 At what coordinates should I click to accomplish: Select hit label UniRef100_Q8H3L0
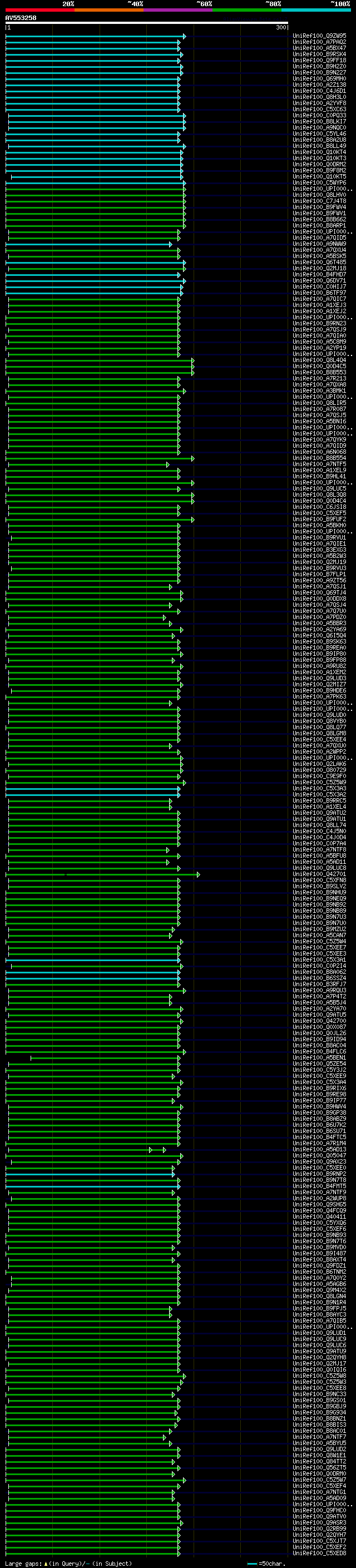coord(319,97)
